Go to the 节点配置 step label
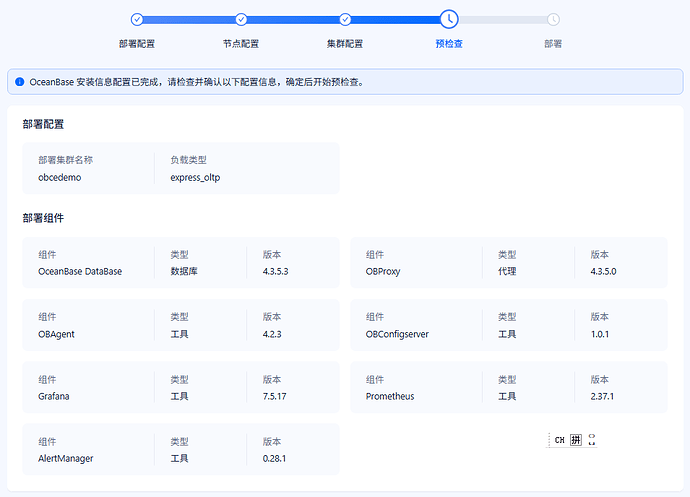Image resolution: width=690 pixels, height=497 pixels. (241, 44)
